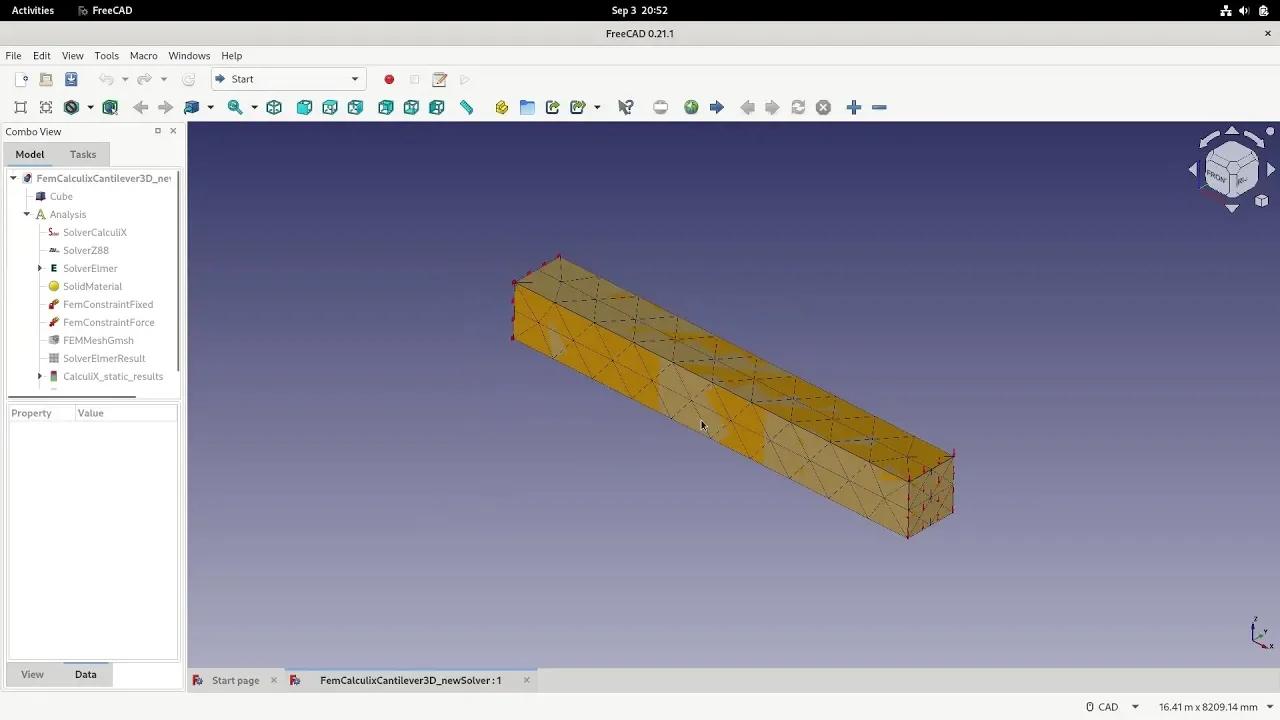Fit all content to the view
Viewport: 1280px width, 720px height.
(x=20, y=107)
